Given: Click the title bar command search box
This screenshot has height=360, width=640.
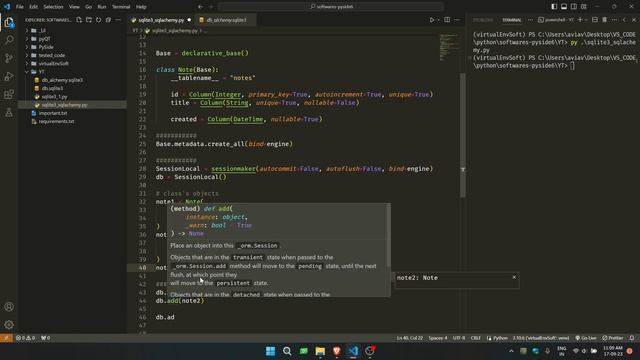Looking at the screenshot, I should point(331,7).
